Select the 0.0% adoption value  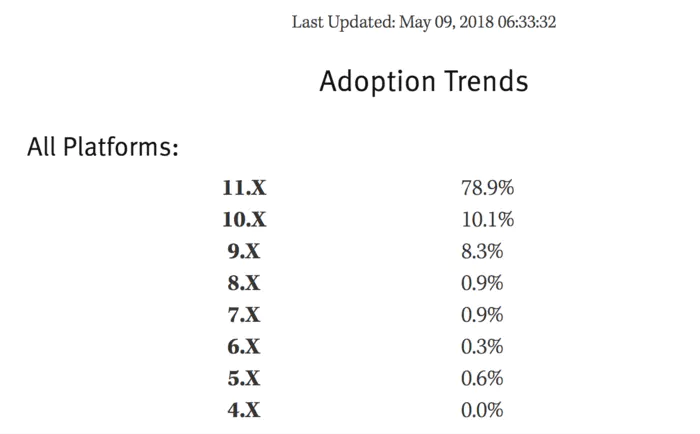[x=482, y=411]
